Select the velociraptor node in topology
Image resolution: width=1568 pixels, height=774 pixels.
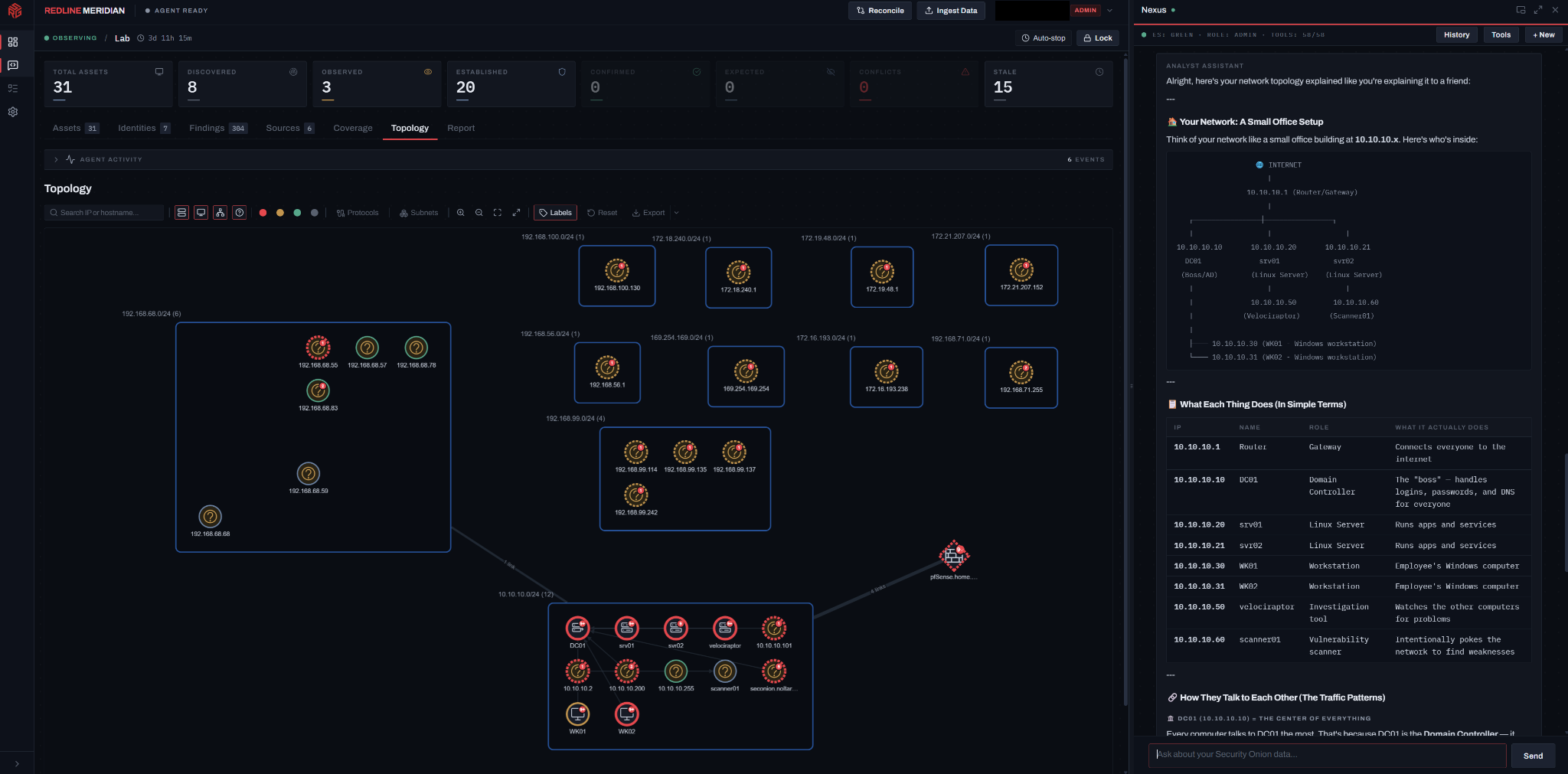725,629
